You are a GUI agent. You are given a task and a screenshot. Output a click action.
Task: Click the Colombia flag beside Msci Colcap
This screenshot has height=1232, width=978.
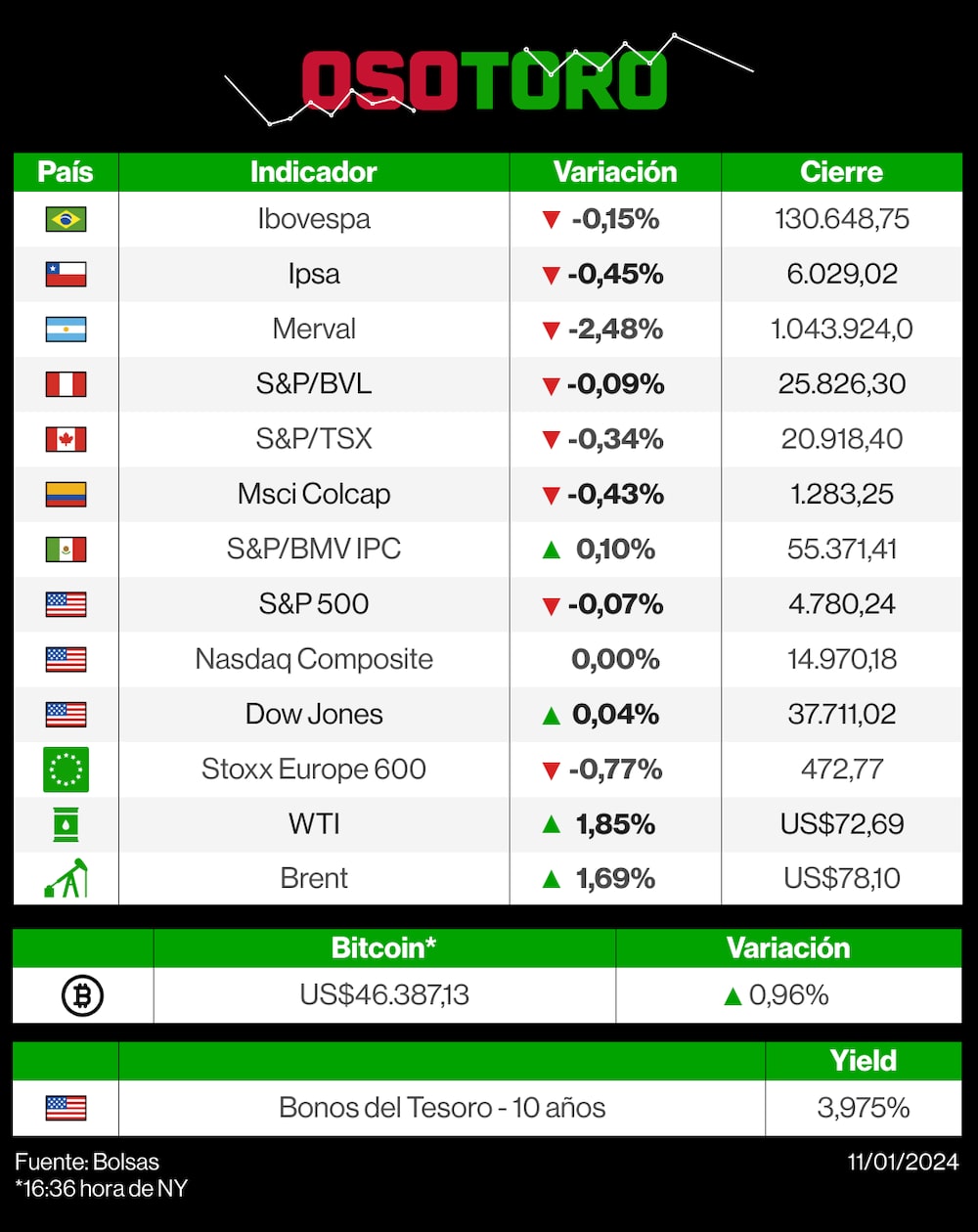coord(66,494)
